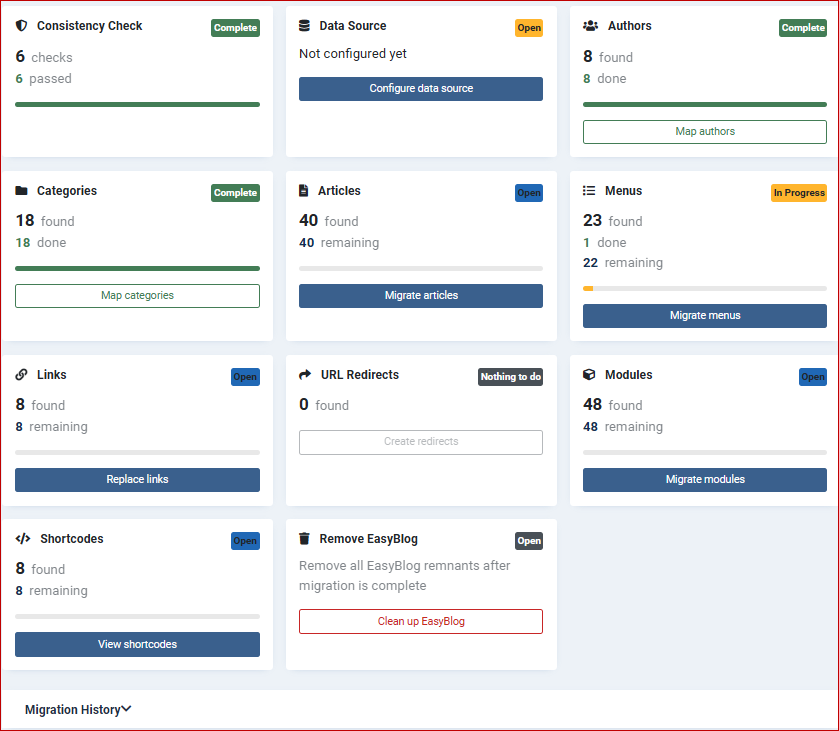Click View shortcodes

137,644
